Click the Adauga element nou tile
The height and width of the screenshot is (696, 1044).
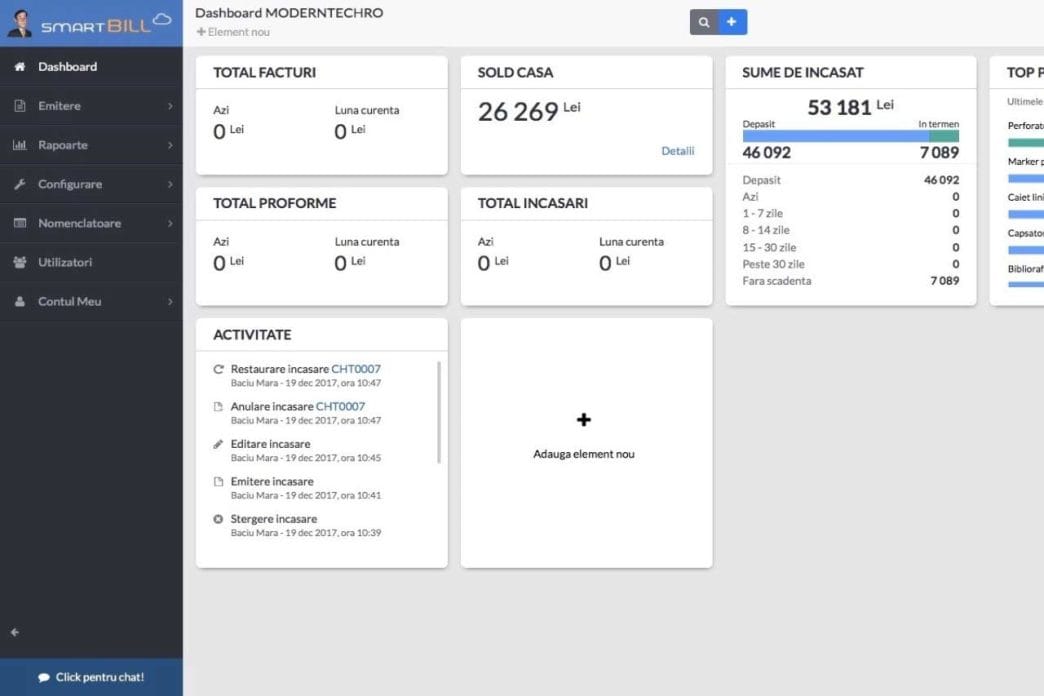coord(585,442)
